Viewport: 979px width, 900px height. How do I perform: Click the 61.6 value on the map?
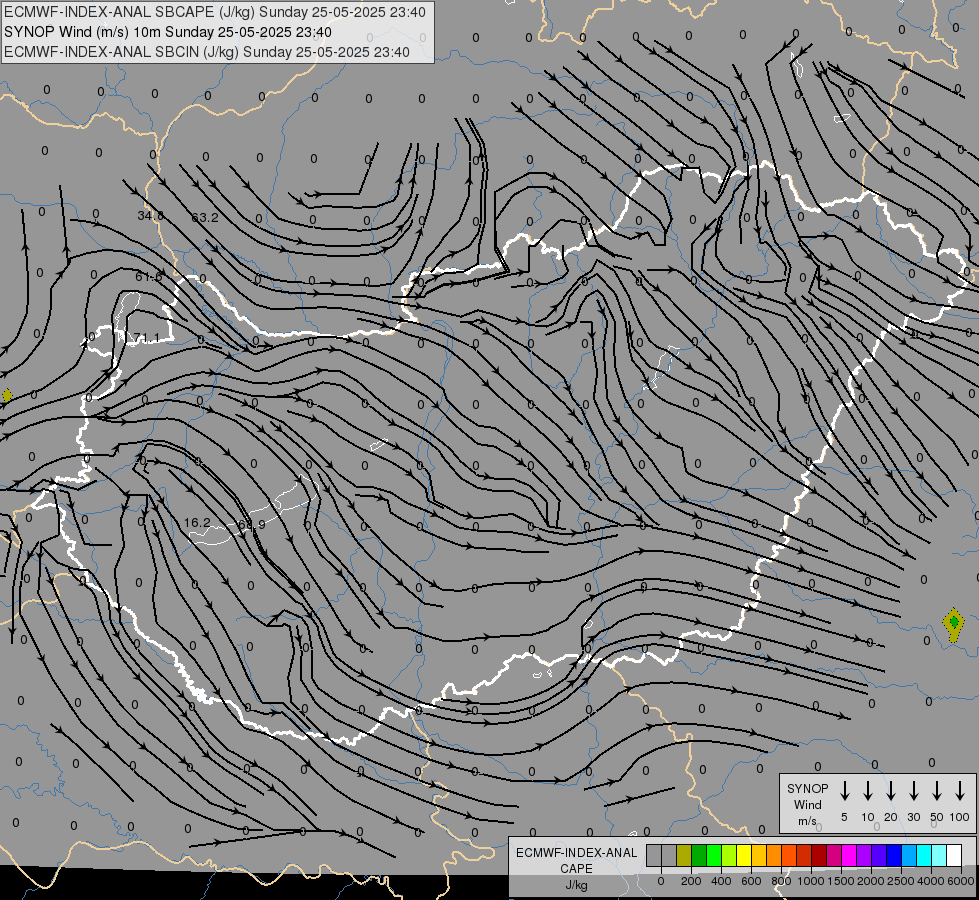click(149, 277)
